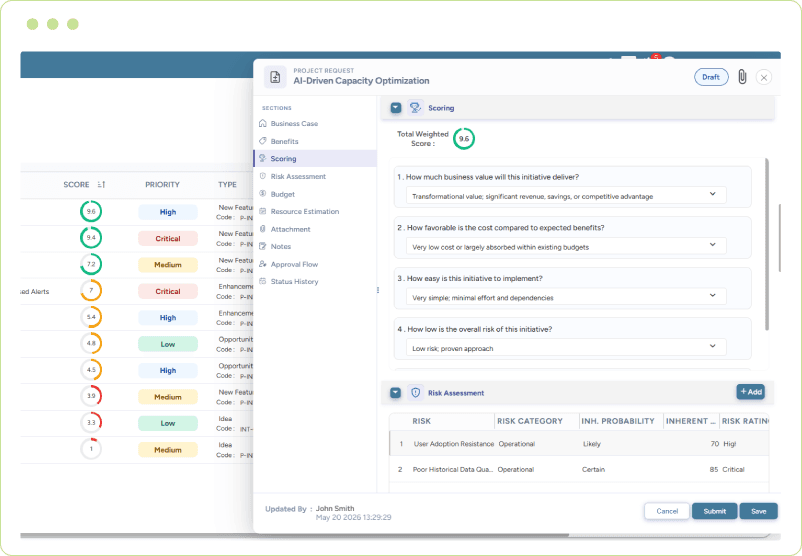This screenshot has width=802, height=556.
Task: Open the Approval Flow section
Action: tap(315, 264)
